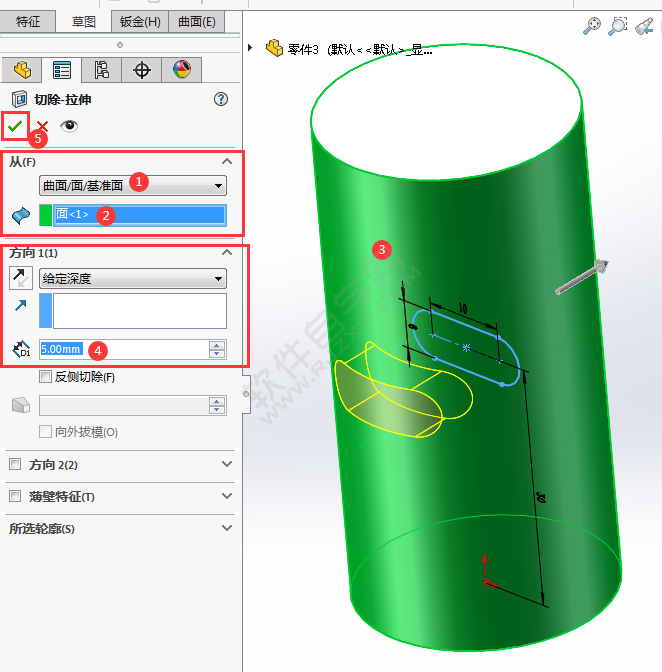Click the 10 dimension on the sketch
Image resolution: width=662 pixels, height=672 pixels.
[x=463, y=308]
